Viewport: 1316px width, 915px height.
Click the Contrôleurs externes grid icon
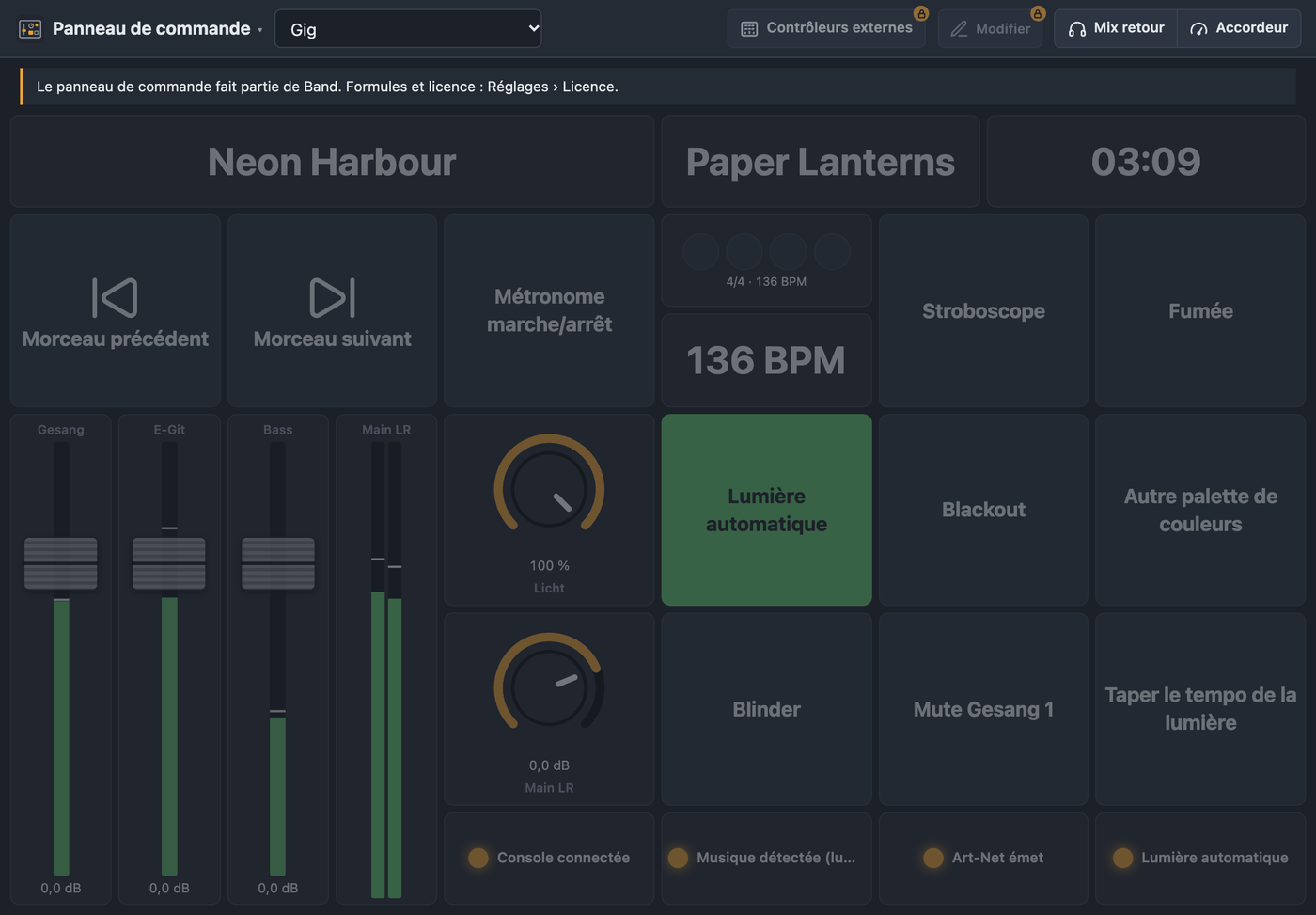point(749,29)
